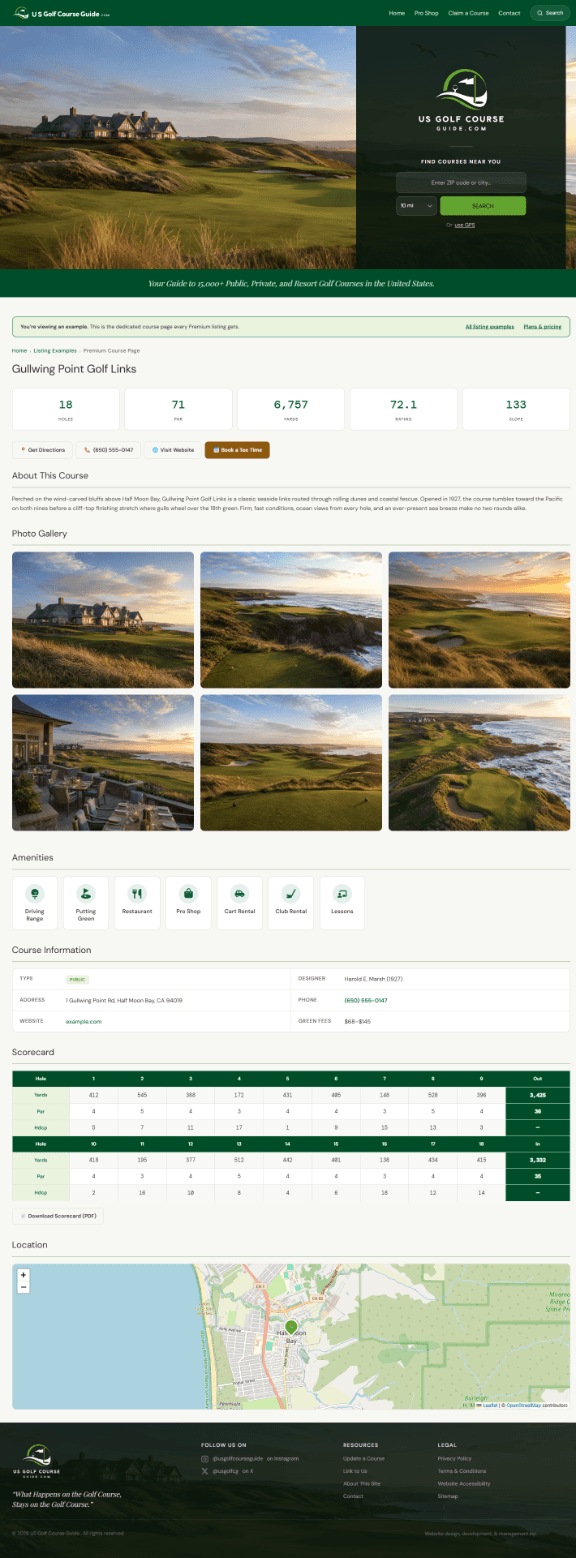
Task: Zoom in on the location map
Action: pyautogui.click(x=23, y=1276)
